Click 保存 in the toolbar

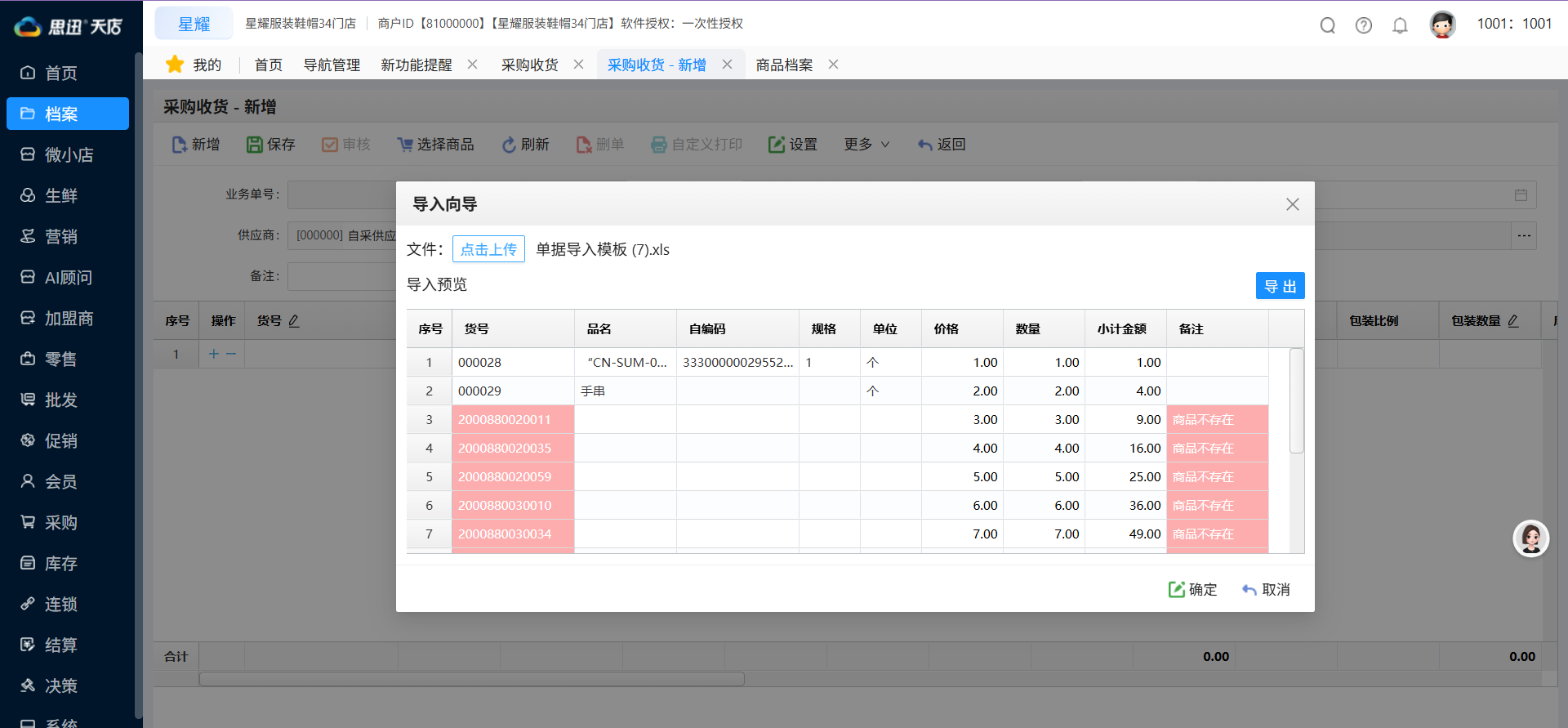pyautogui.click(x=271, y=145)
